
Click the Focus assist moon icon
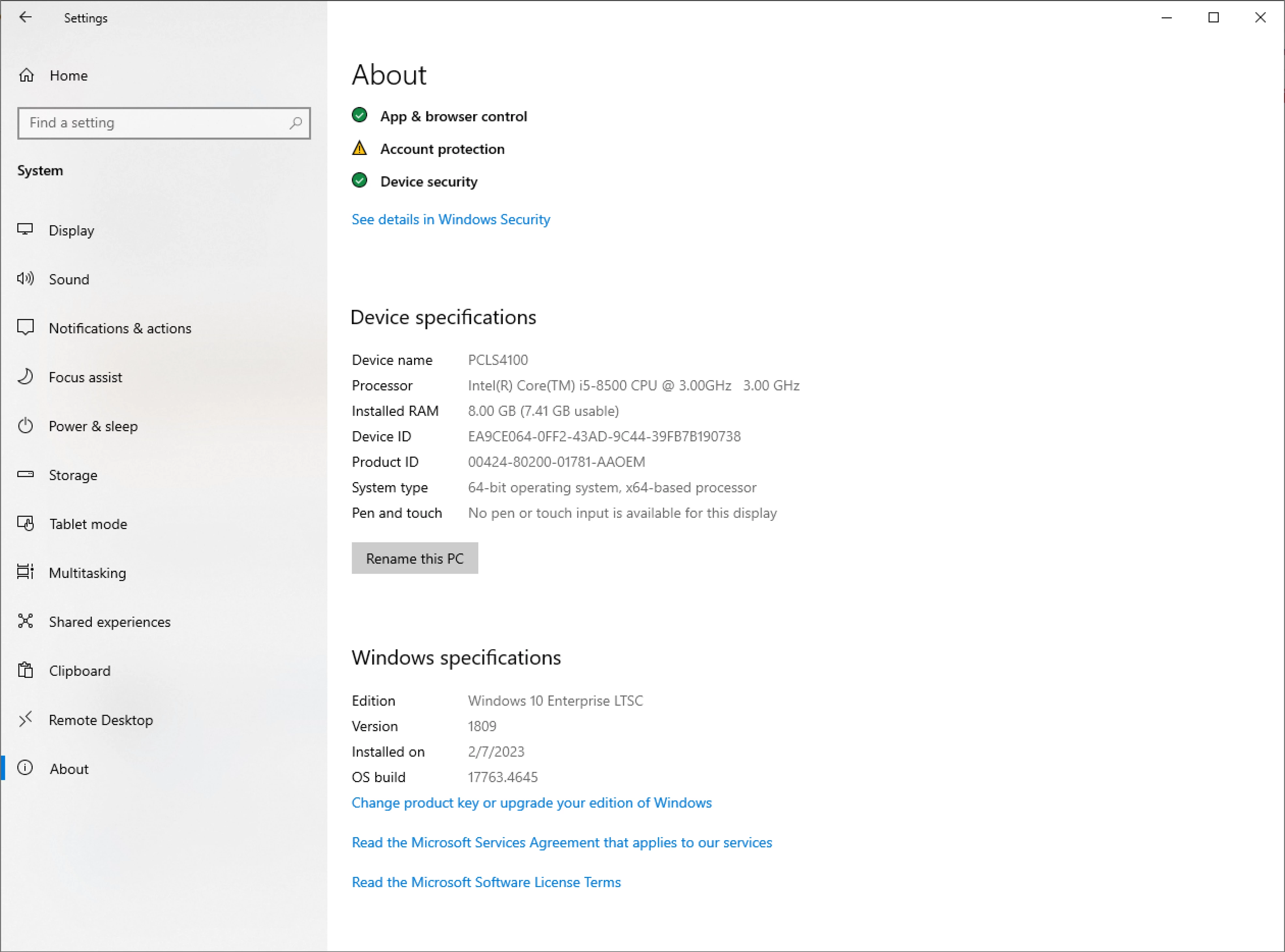(x=25, y=377)
